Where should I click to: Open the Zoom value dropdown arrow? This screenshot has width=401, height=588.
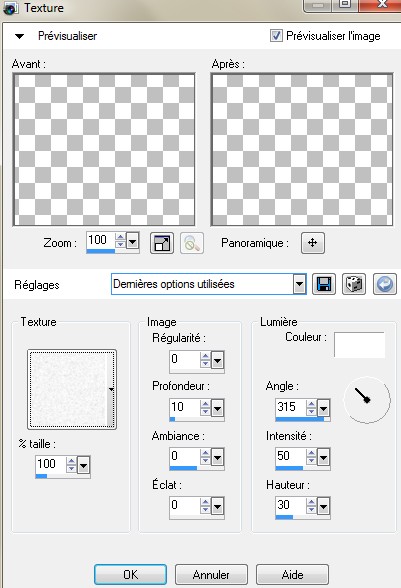click(132, 241)
